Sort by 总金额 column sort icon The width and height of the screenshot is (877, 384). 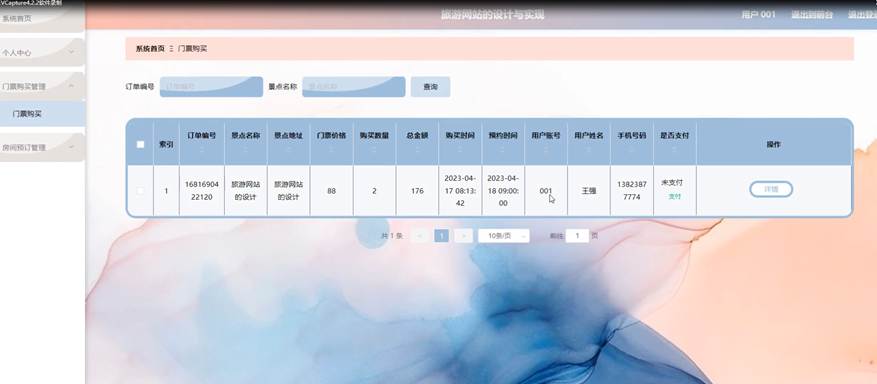click(417, 150)
